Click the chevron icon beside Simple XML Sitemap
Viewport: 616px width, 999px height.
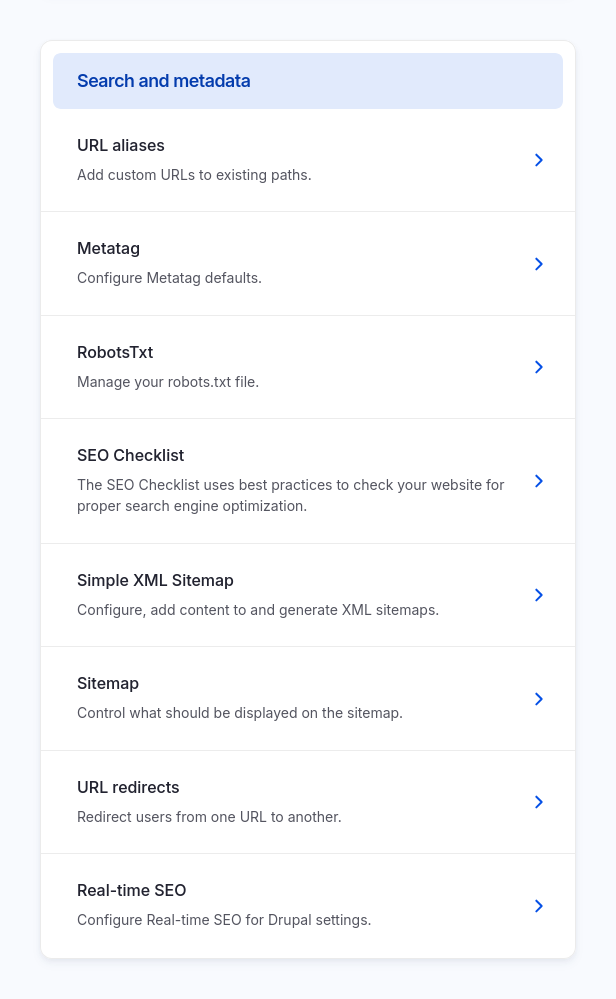coord(539,595)
